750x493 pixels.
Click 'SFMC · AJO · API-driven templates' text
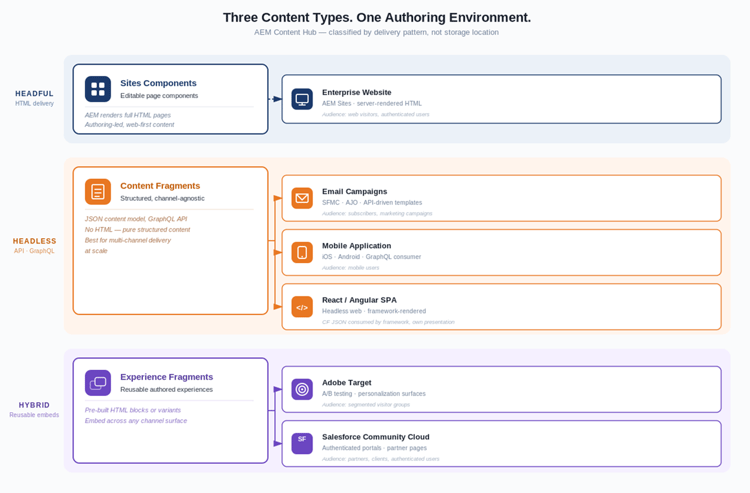(x=372, y=203)
